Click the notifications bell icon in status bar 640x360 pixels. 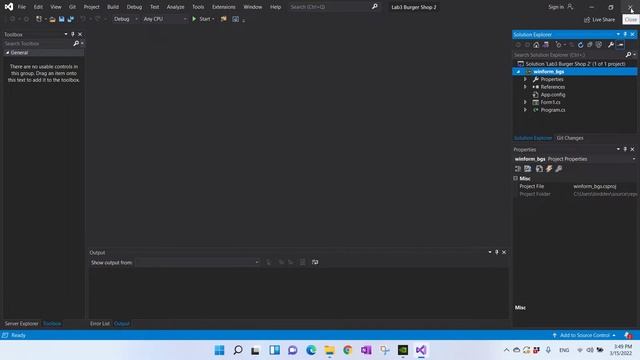click(x=628, y=335)
